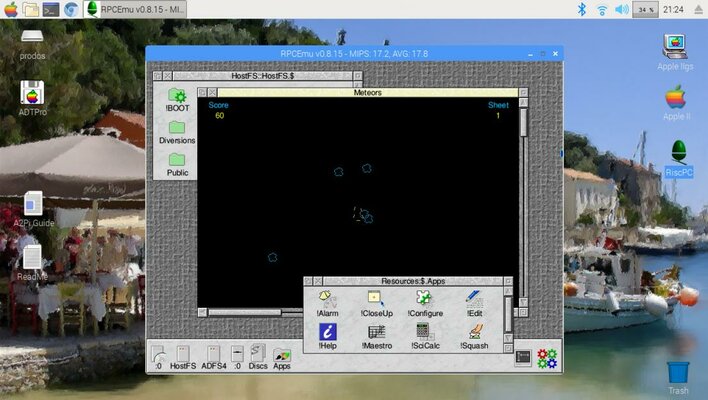Open the A2Pi Guide desktop document
708x400 pixels.
[x=33, y=209]
